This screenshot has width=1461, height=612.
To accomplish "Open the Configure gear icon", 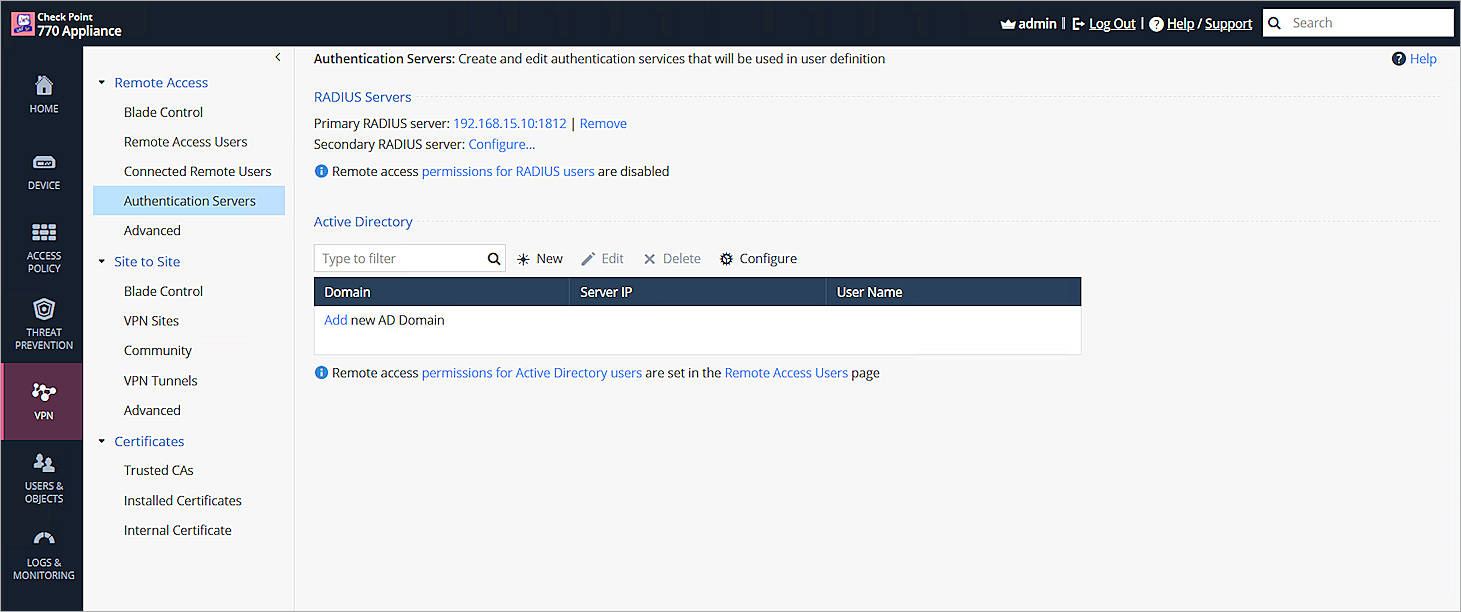I will (726, 258).
